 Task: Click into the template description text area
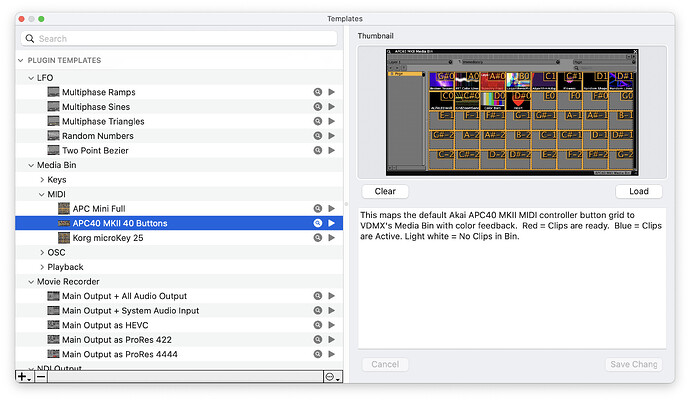(512, 278)
